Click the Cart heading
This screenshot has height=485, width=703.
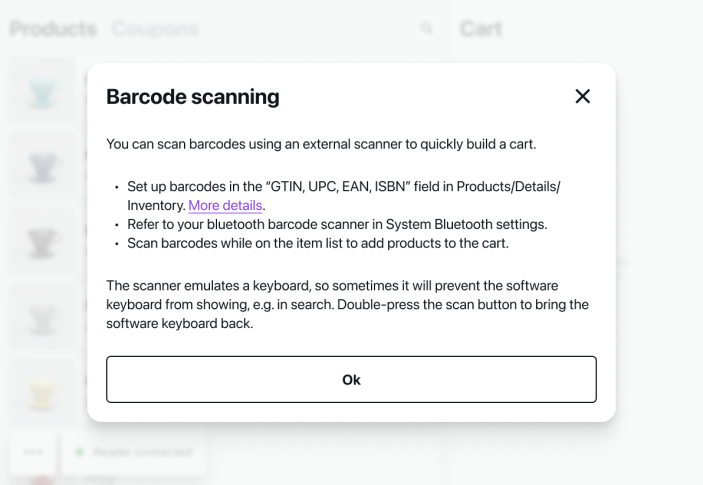click(481, 29)
